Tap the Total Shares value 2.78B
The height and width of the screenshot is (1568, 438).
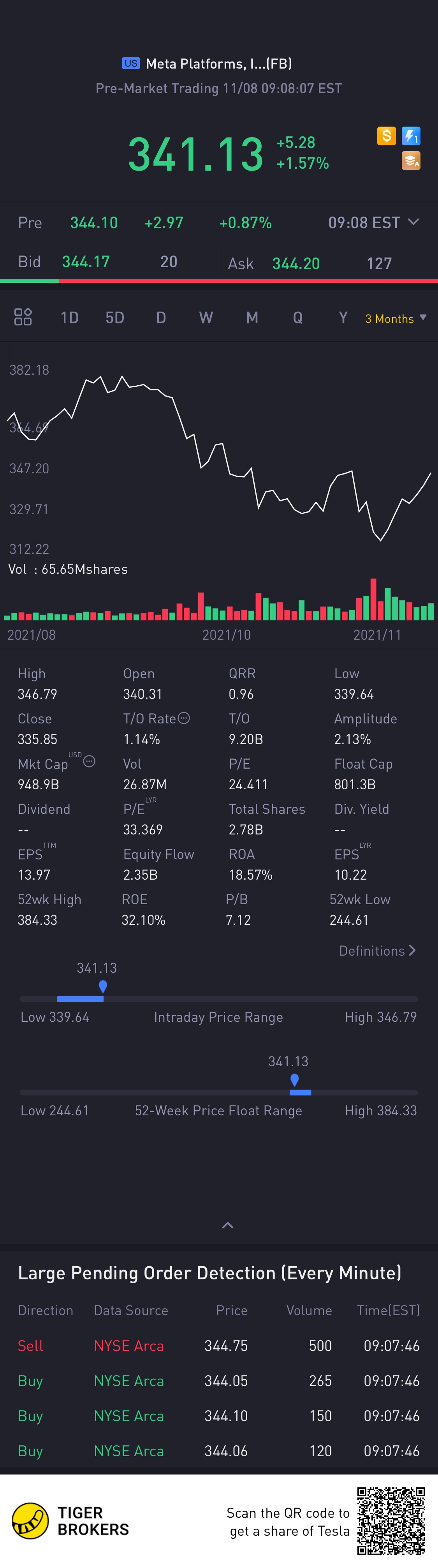[246, 830]
